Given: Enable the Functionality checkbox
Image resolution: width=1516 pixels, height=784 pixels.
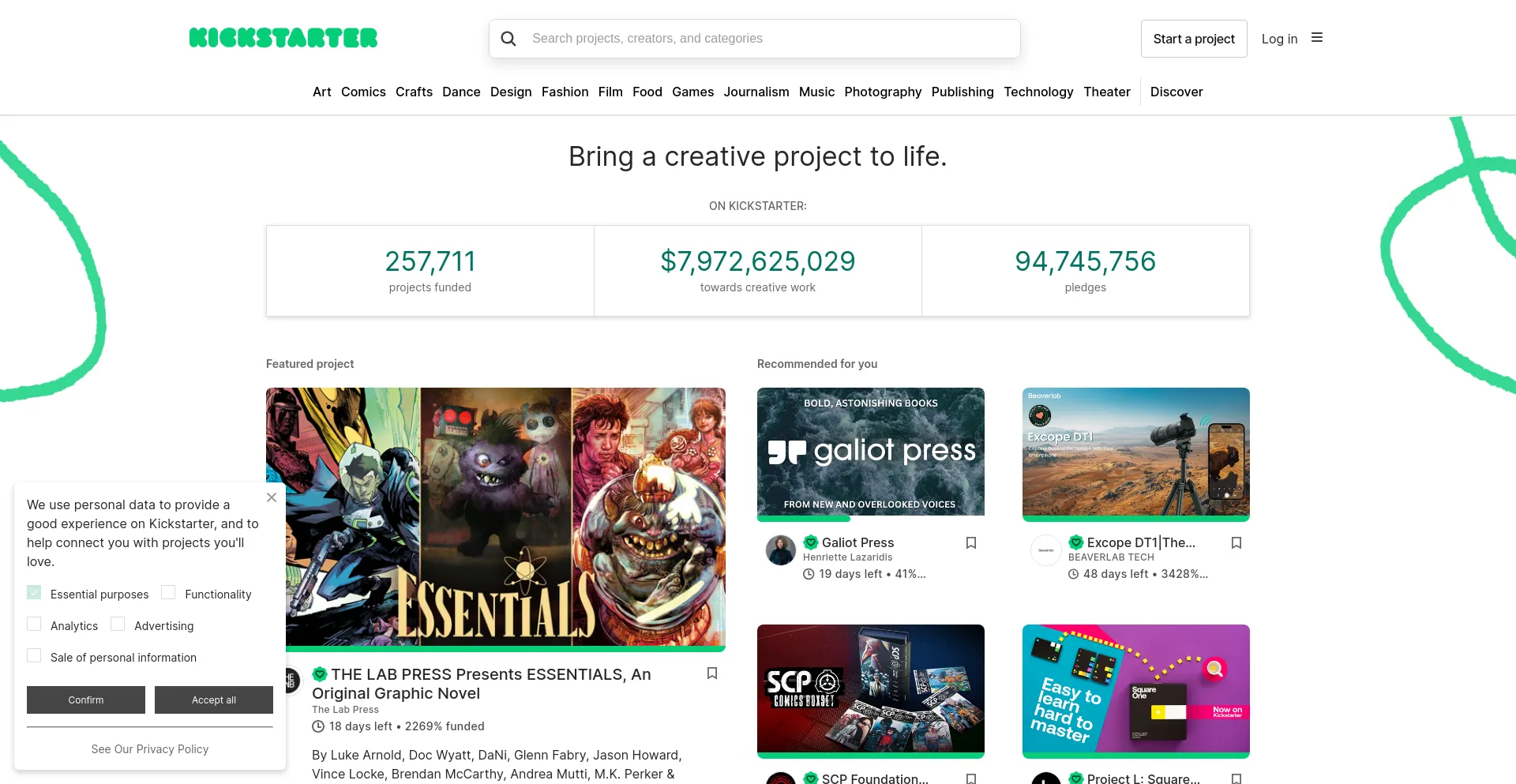Looking at the screenshot, I should pos(168,592).
